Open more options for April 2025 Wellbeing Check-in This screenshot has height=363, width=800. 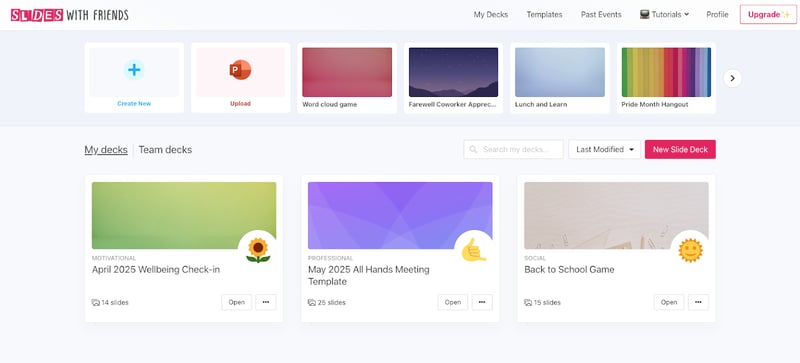[266, 302]
